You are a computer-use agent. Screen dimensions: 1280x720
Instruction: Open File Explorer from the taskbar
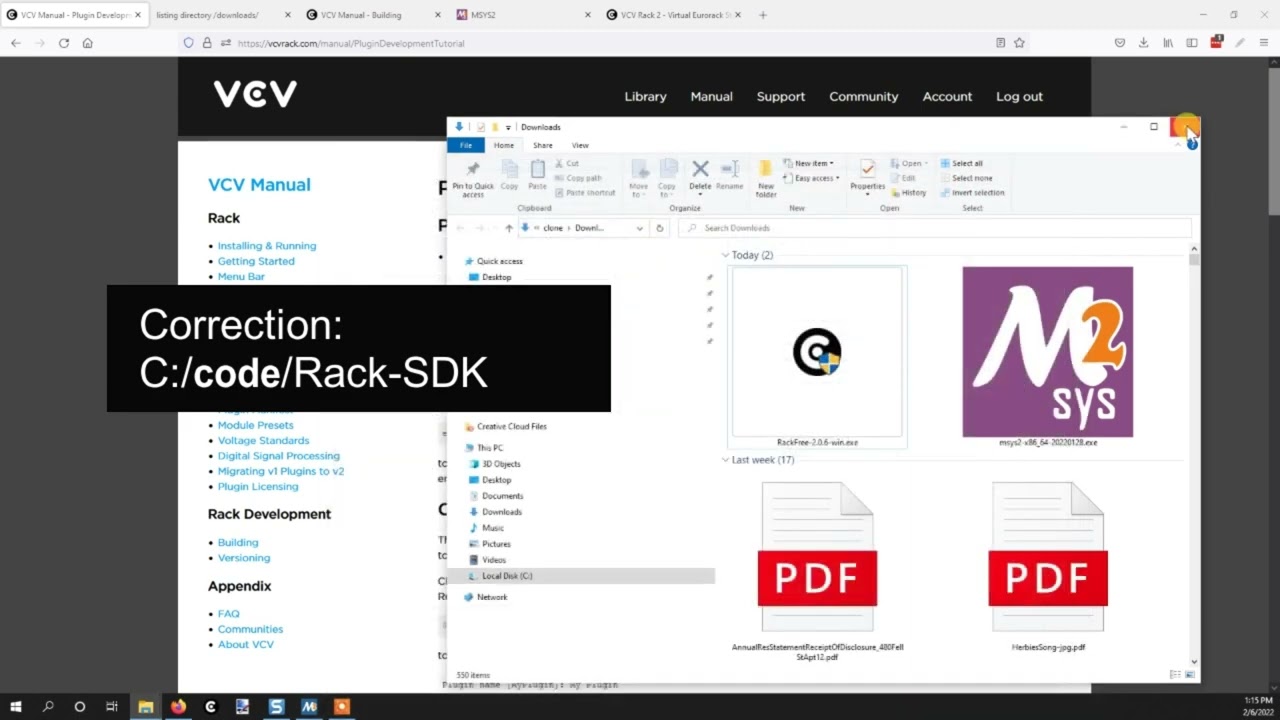pos(146,707)
